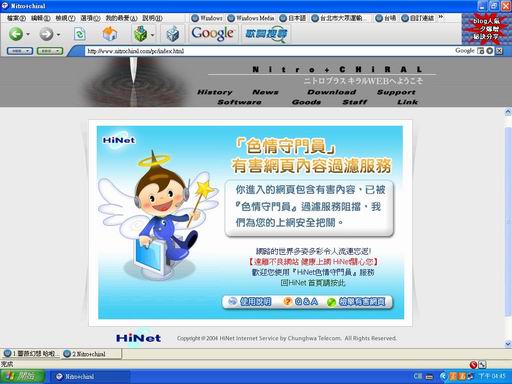Expand the links bar overflow chevron
The image size is (512, 384).
click(x=441, y=17)
